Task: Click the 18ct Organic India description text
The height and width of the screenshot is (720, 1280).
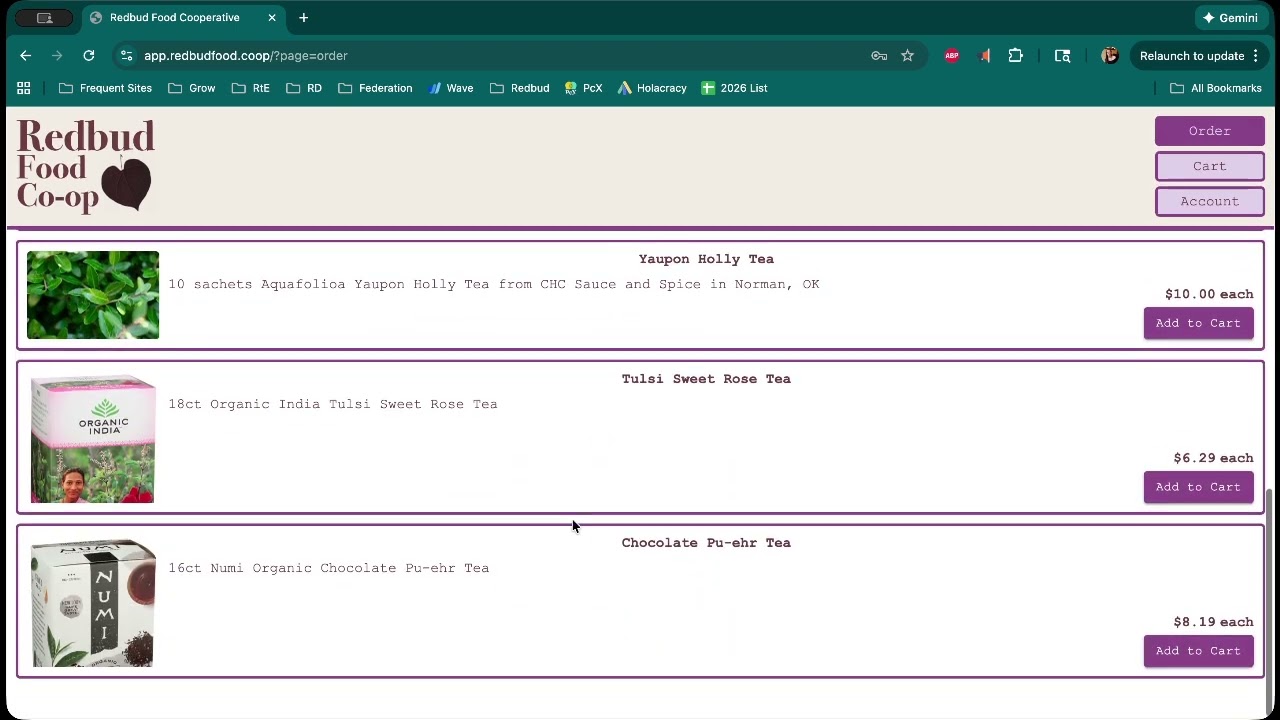Action: pos(333,404)
